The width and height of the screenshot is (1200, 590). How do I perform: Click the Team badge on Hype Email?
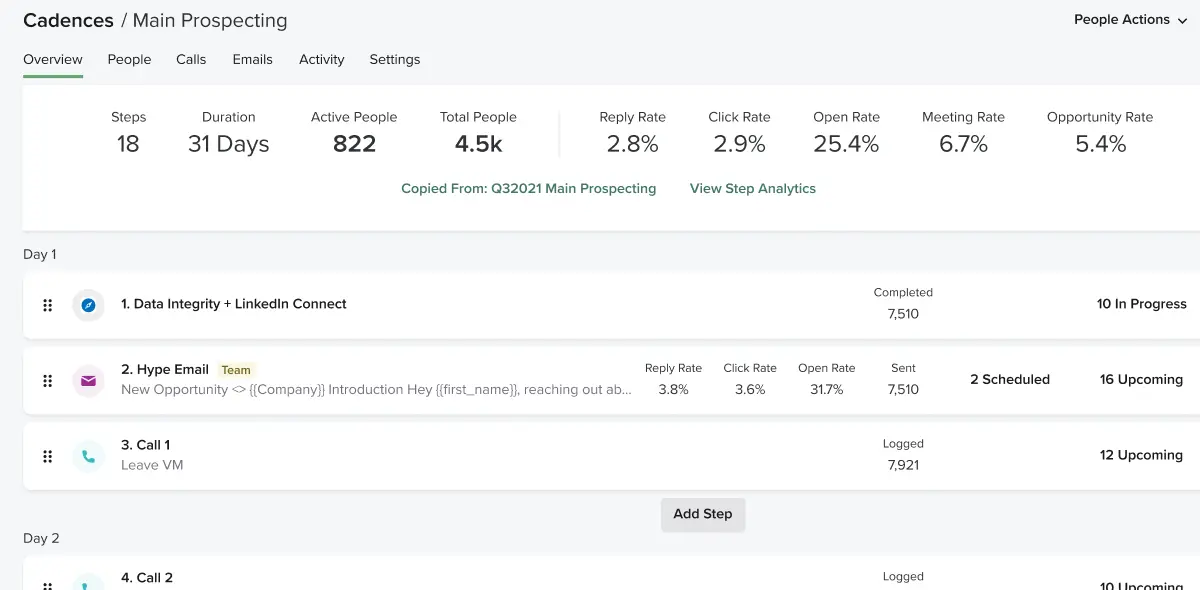236,370
